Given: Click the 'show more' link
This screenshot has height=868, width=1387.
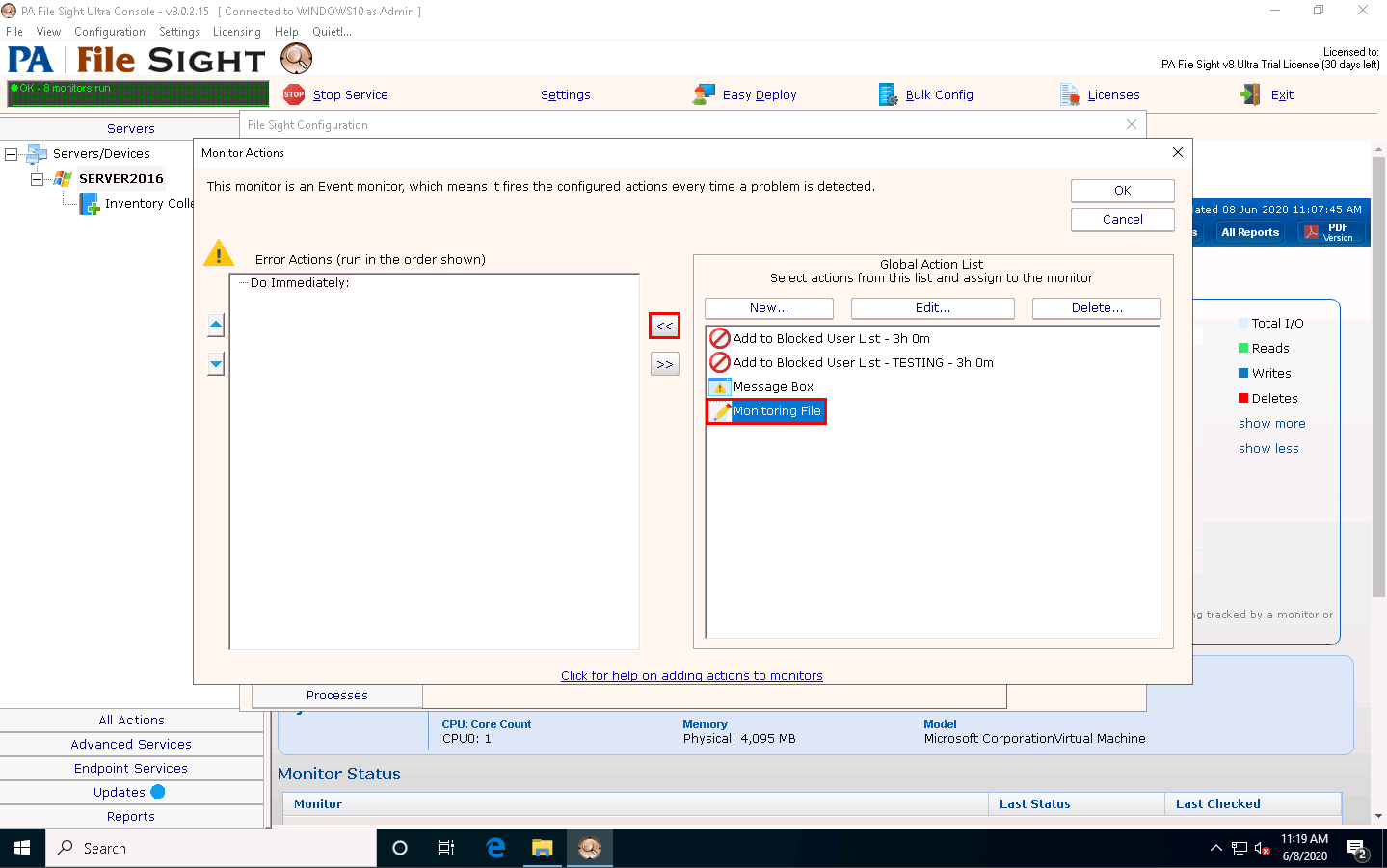Looking at the screenshot, I should [1272, 424].
